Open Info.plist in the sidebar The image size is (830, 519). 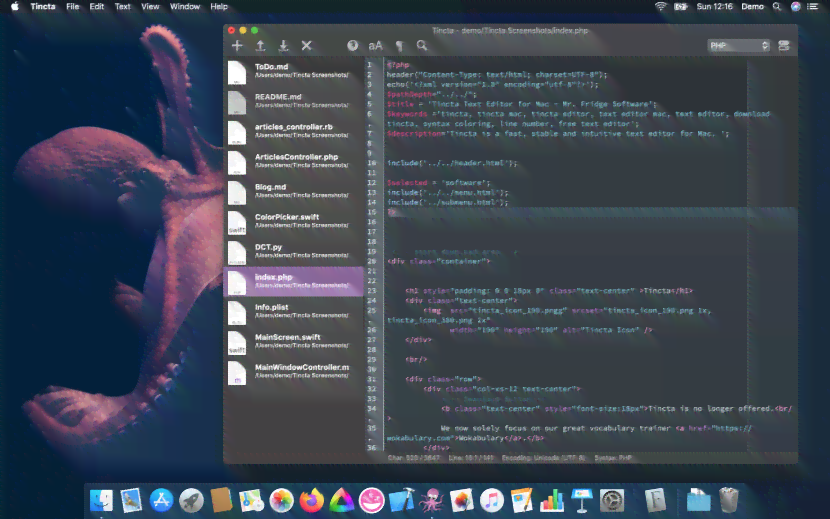coord(294,311)
